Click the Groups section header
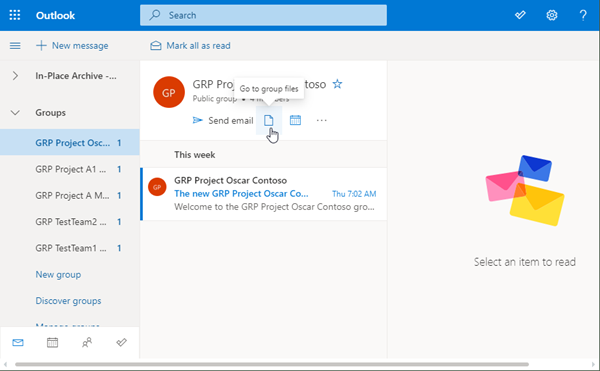 click(51, 113)
